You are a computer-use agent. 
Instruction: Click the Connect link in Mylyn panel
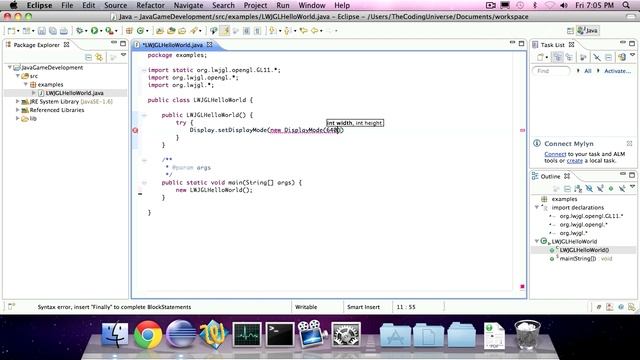[555, 154]
